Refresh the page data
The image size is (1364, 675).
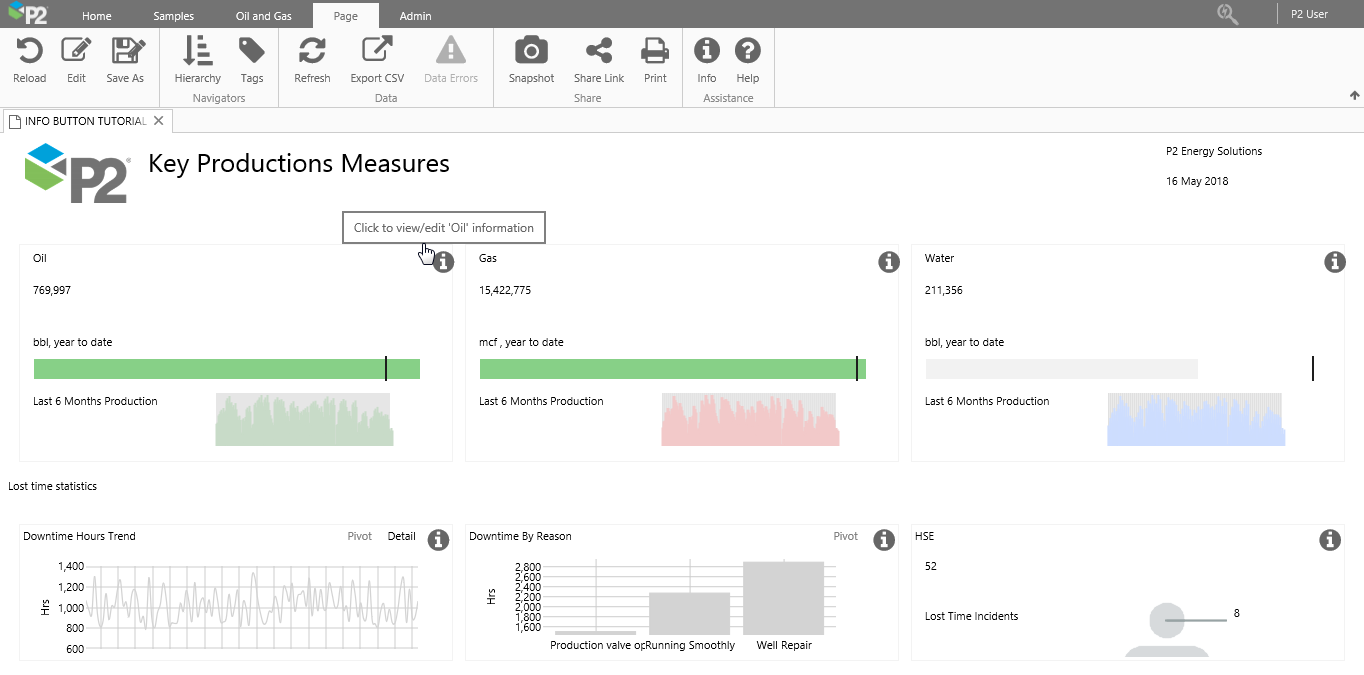tap(312, 52)
